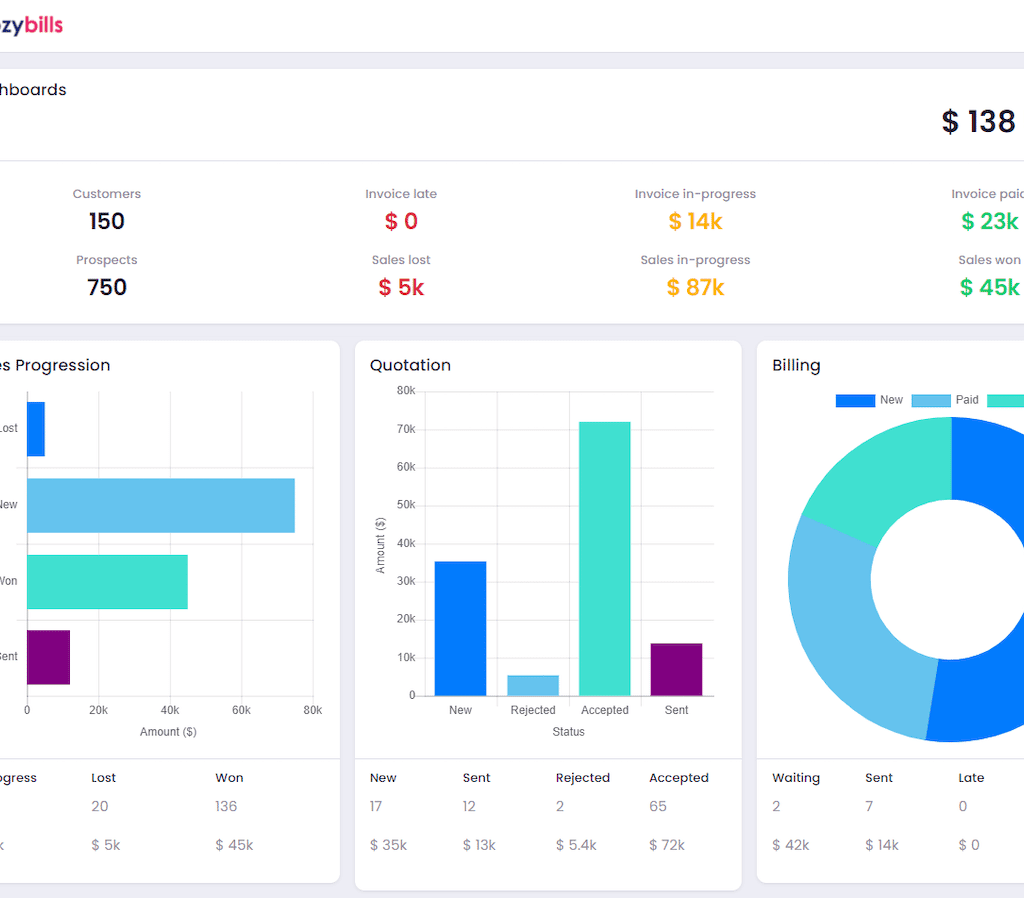
Task: Toggle the New legend item in Billing
Action: pyautogui.click(x=869, y=400)
